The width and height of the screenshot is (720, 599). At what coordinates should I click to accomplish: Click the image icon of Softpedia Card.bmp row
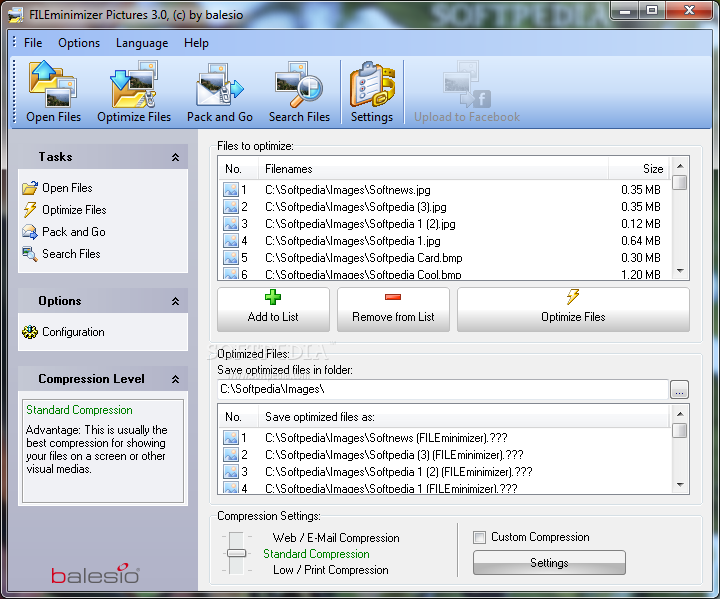(x=231, y=258)
